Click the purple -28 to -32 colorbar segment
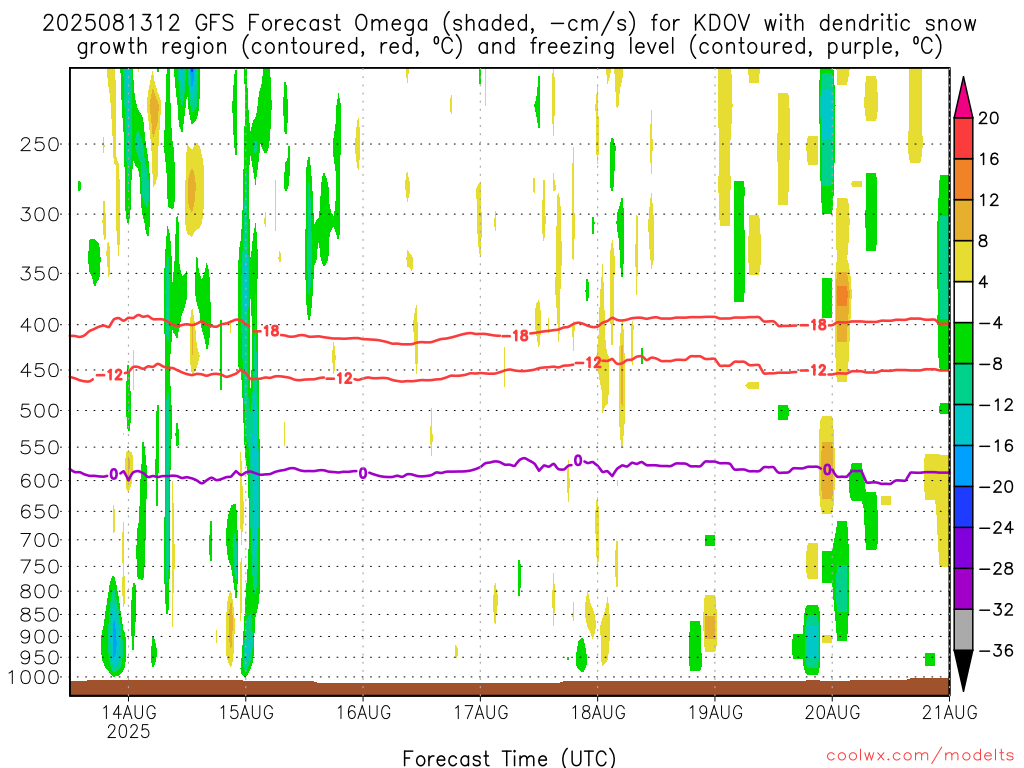The height and width of the screenshot is (768, 1024). coord(963,589)
